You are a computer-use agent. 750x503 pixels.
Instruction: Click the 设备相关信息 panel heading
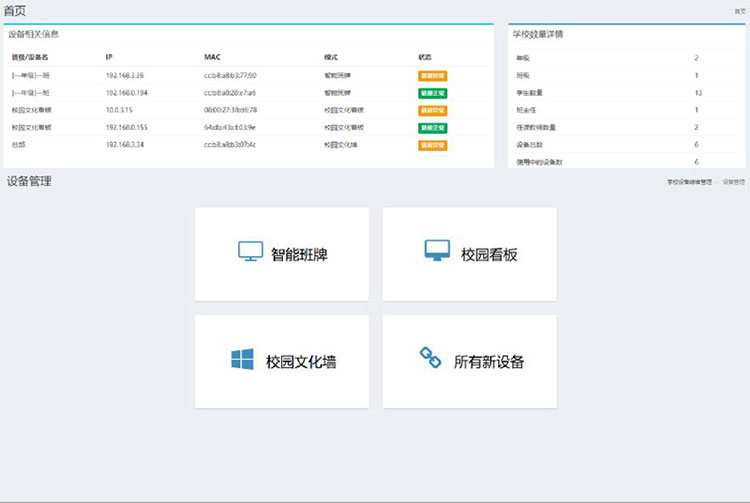coord(33,34)
